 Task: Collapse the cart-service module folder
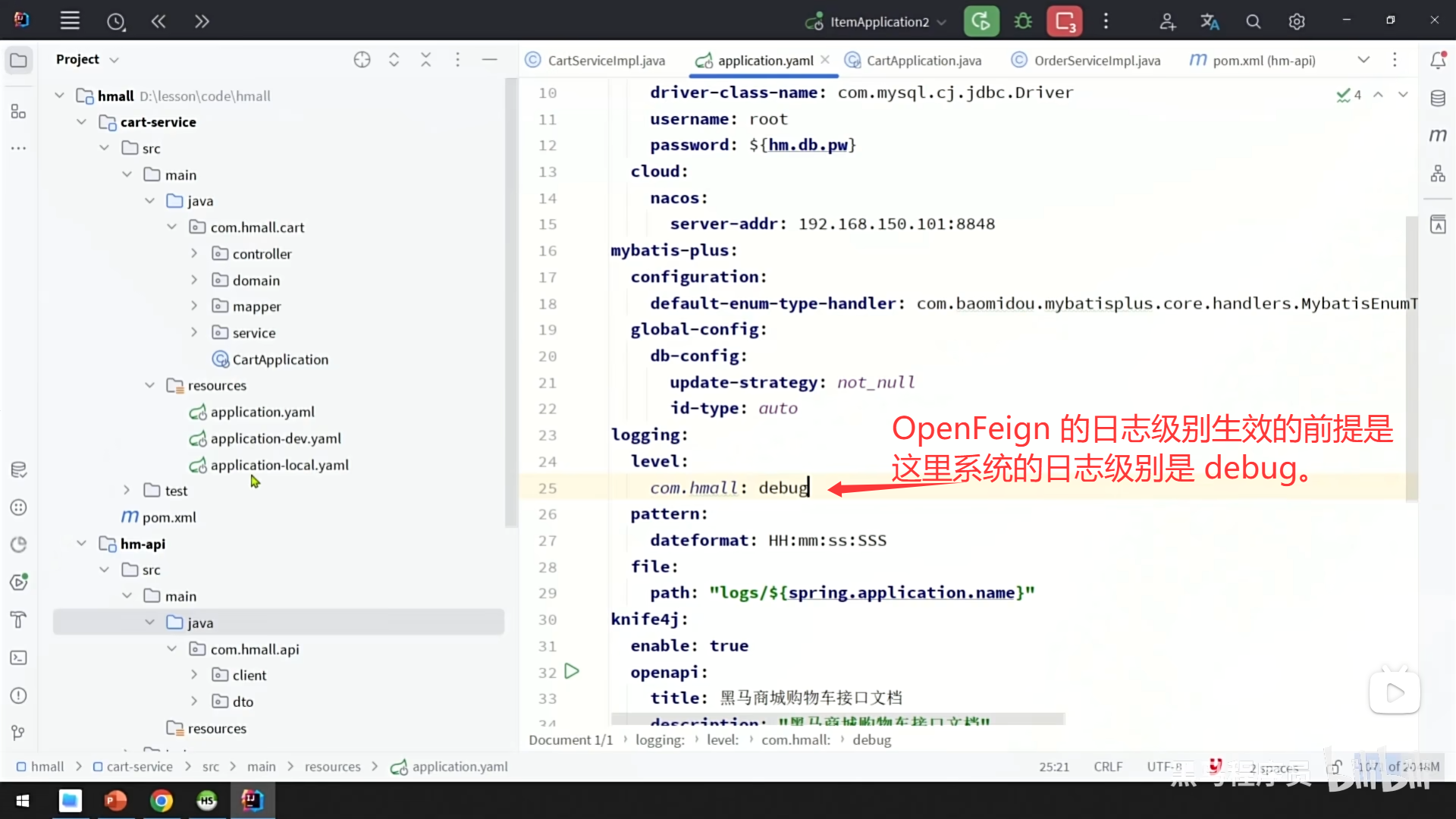[x=82, y=122]
